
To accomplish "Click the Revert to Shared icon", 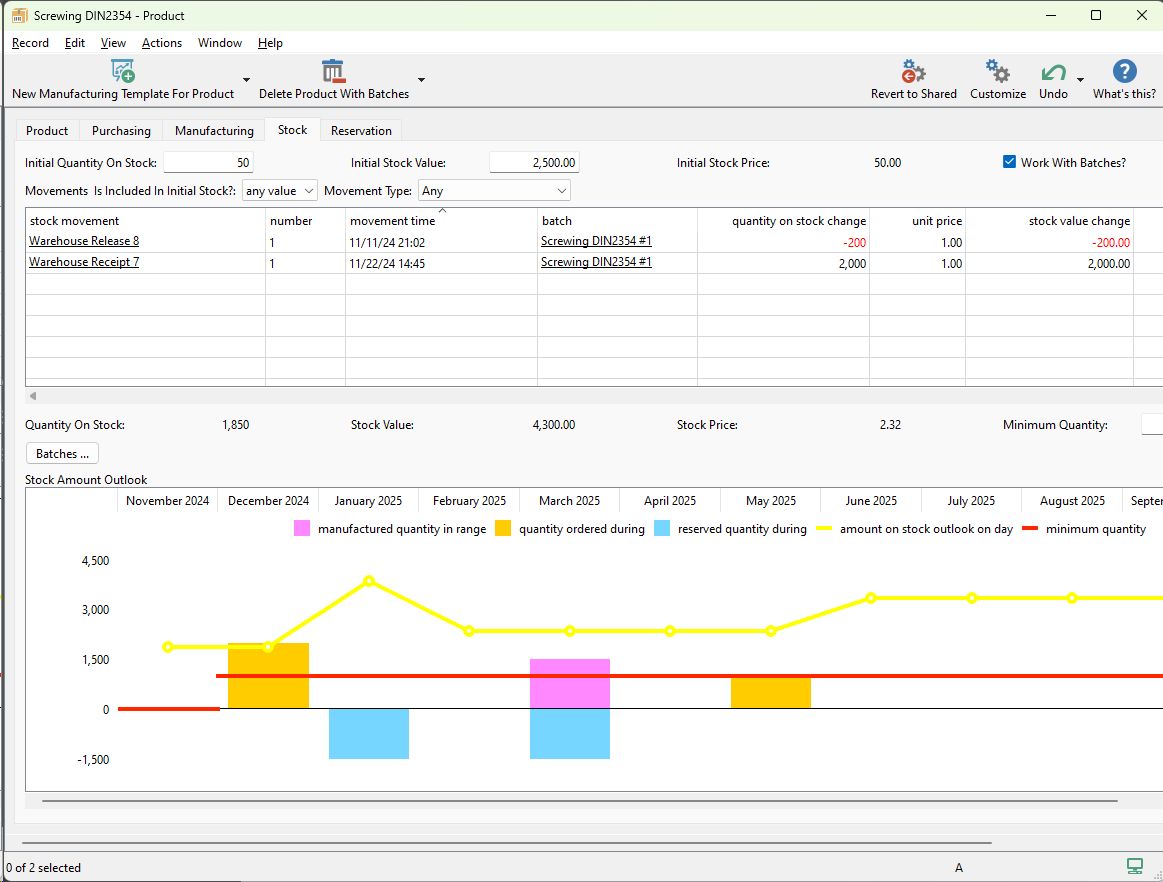I will pos(913,72).
